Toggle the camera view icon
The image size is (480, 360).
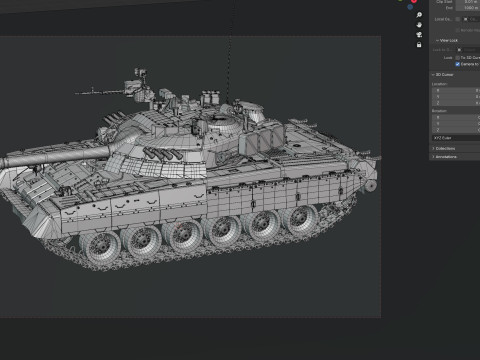[419, 35]
